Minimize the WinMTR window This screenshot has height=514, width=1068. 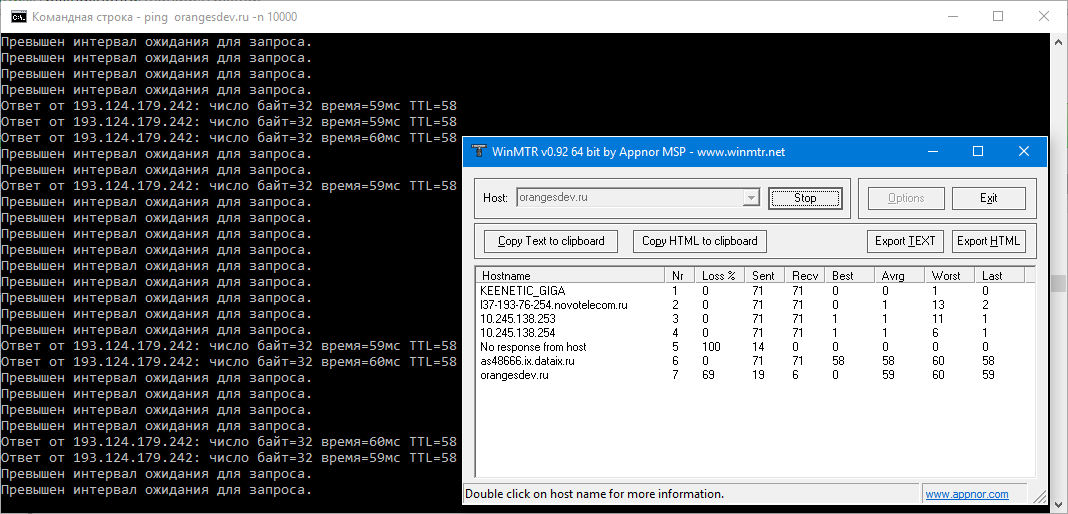[x=932, y=152]
